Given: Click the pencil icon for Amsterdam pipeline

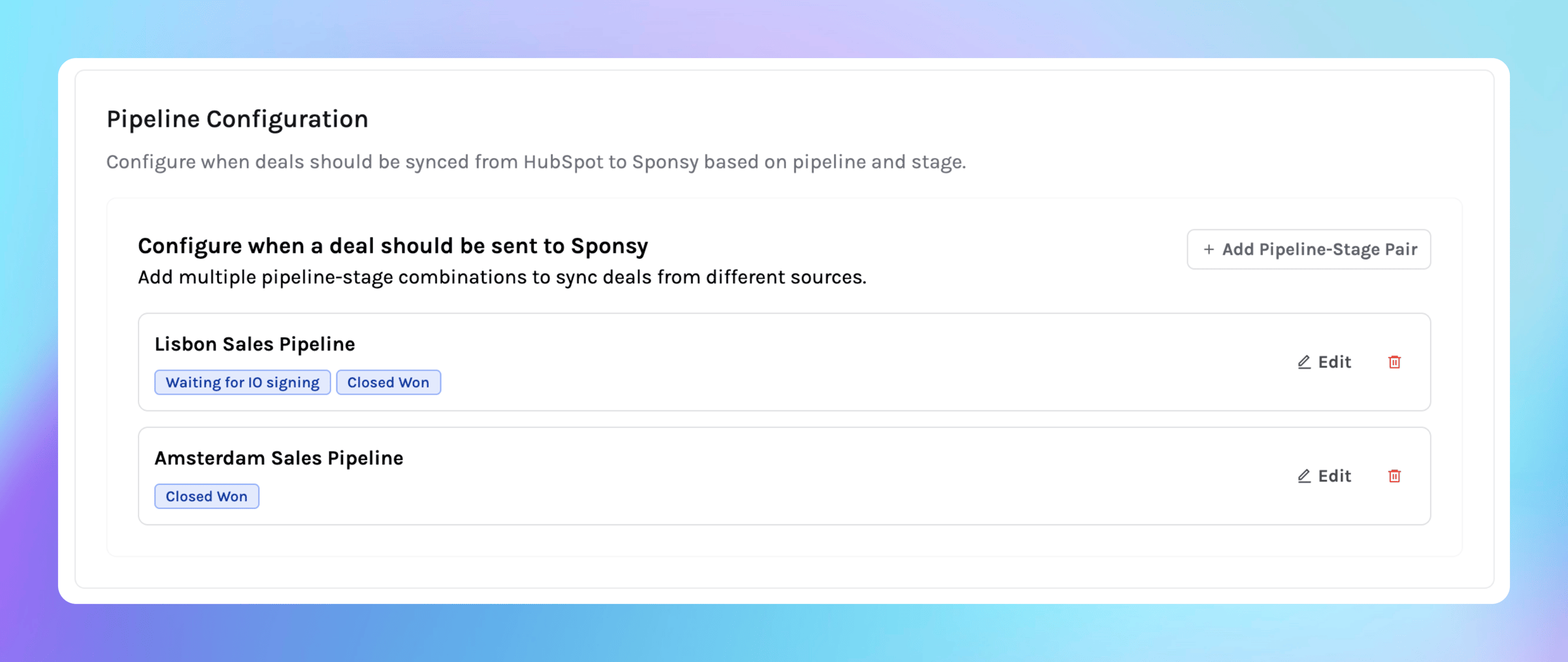Looking at the screenshot, I should [x=1304, y=476].
